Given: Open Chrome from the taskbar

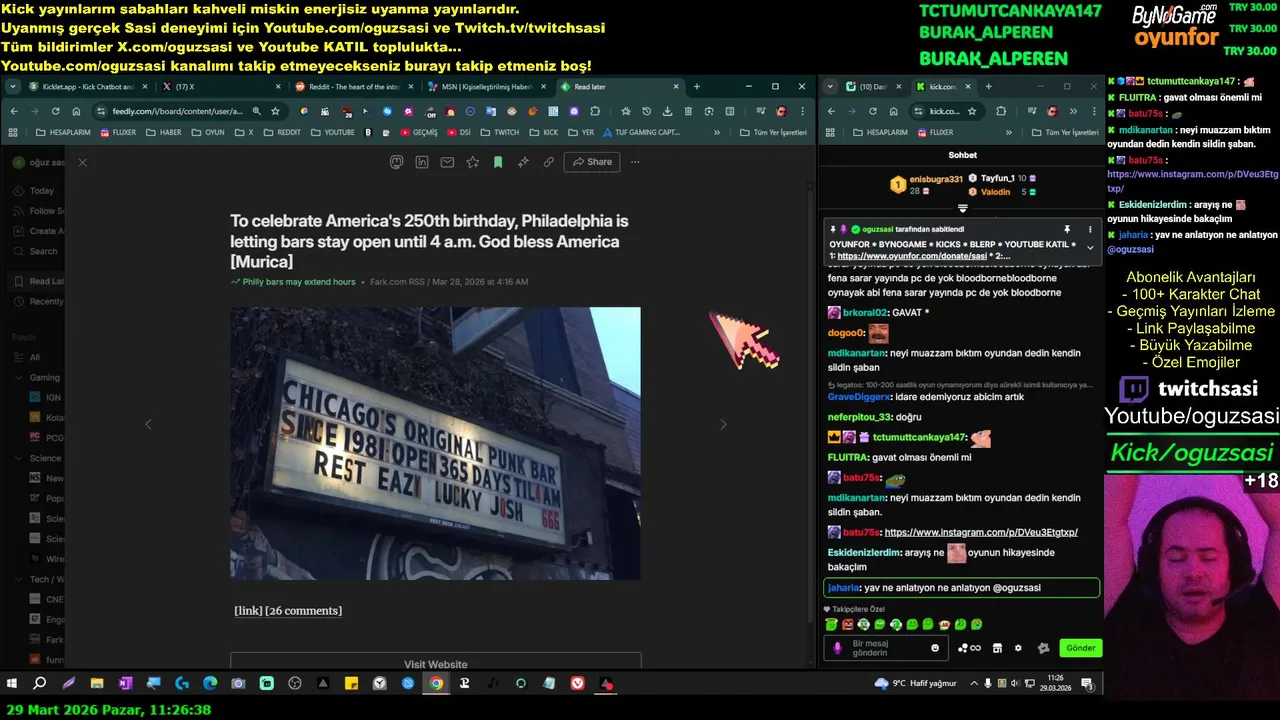Looking at the screenshot, I should click(x=436, y=683).
